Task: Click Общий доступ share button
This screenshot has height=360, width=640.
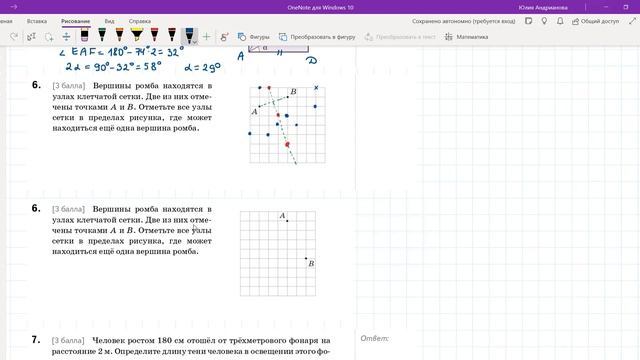Action: pos(596,21)
